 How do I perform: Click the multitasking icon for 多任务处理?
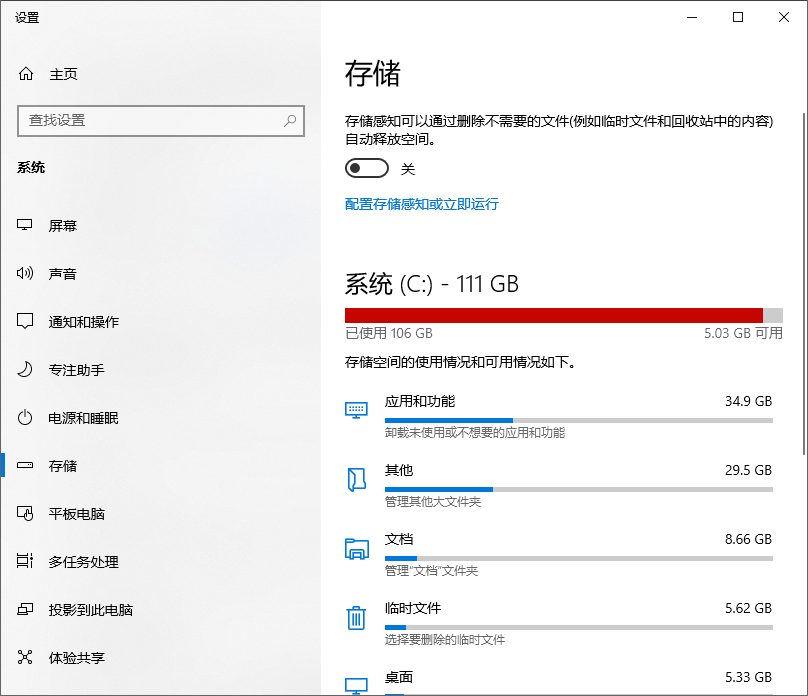pos(25,561)
